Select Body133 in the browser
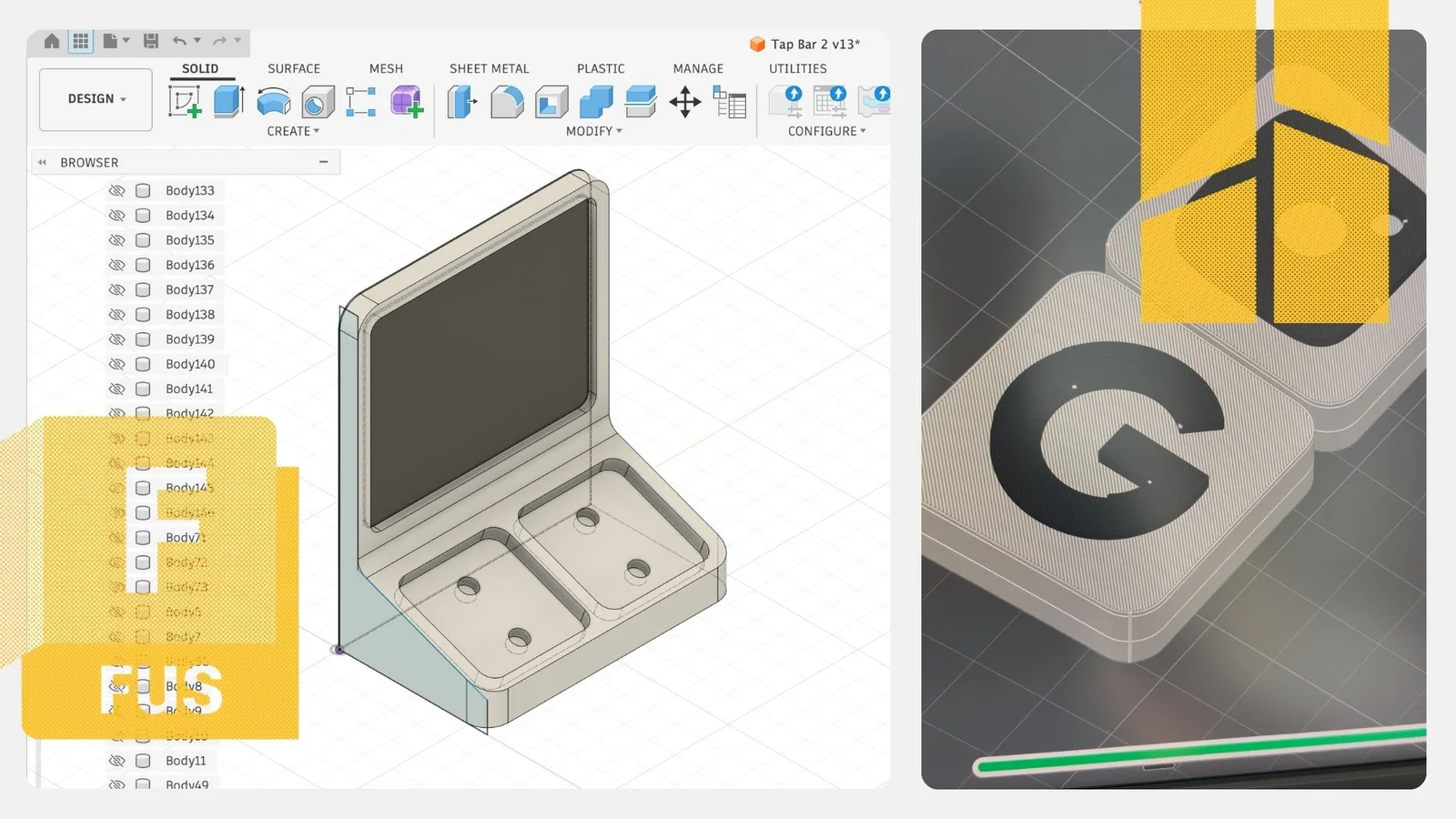Image resolution: width=1456 pixels, height=819 pixels. [190, 190]
